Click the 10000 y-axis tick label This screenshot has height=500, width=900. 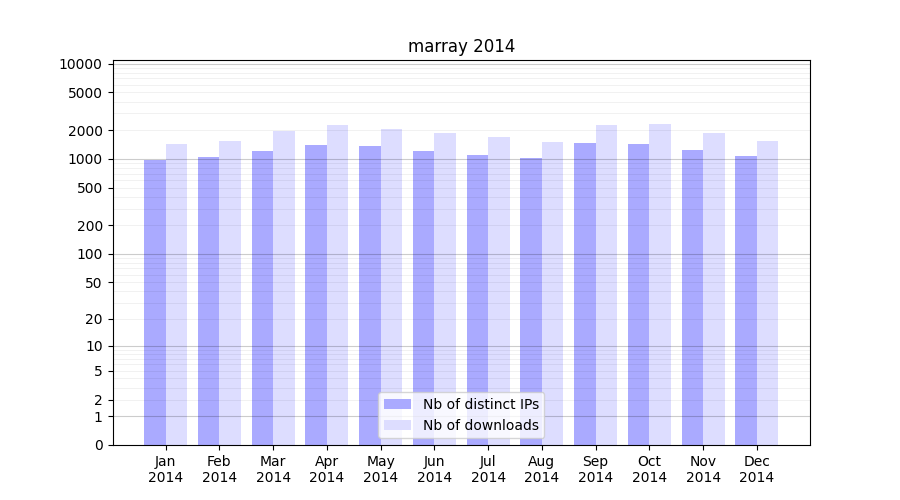pyautogui.click(x=80, y=64)
